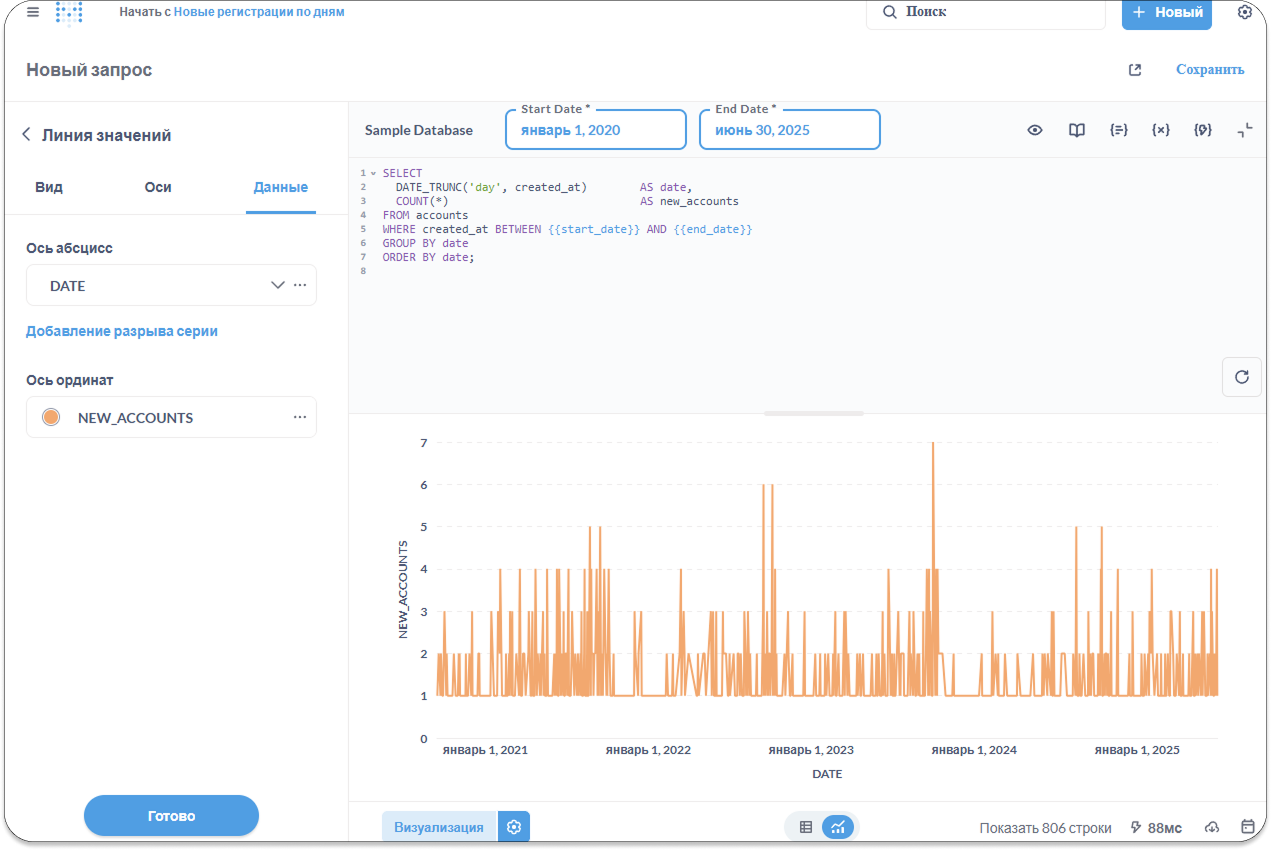Open the hamburger sidebar menu

coord(33,12)
